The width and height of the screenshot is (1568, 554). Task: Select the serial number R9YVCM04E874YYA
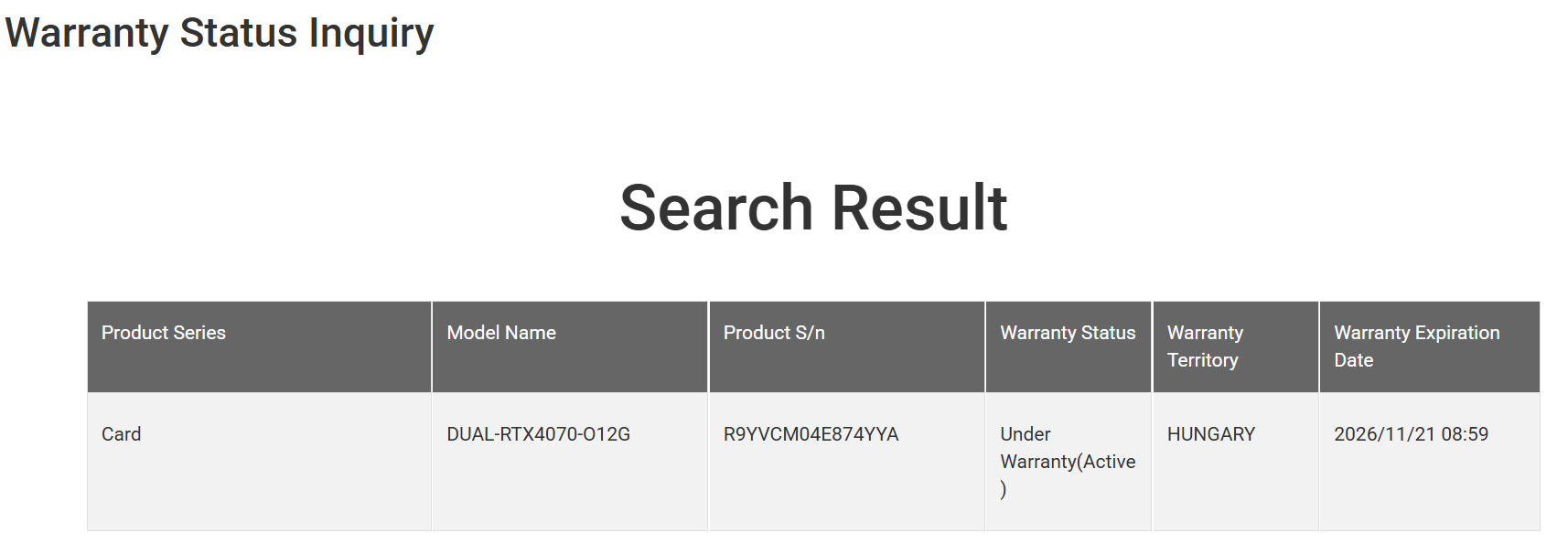811,434
